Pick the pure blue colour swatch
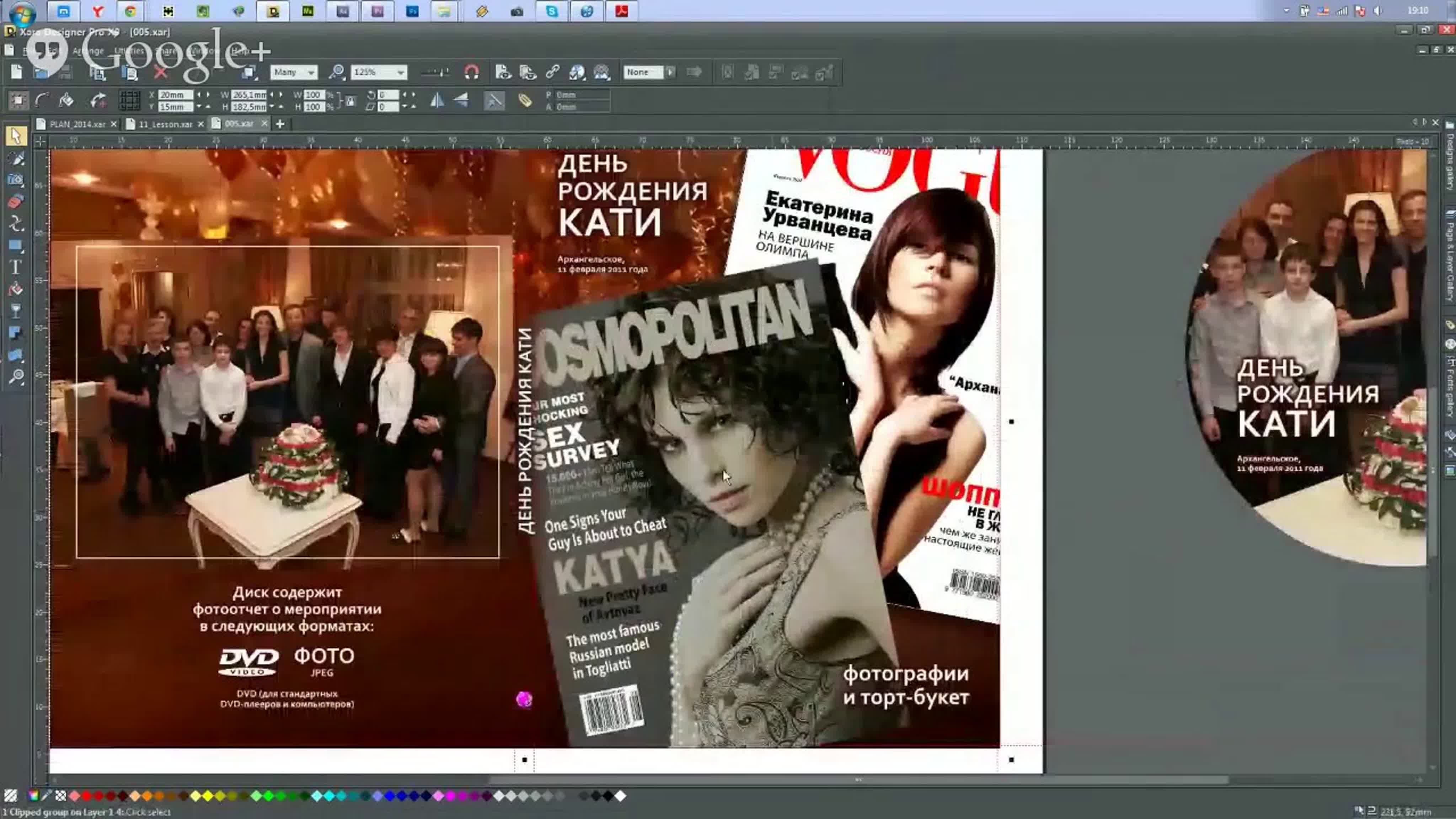Image resolution: width=1456 pixels, height=819 pixels. coord(390,796)
